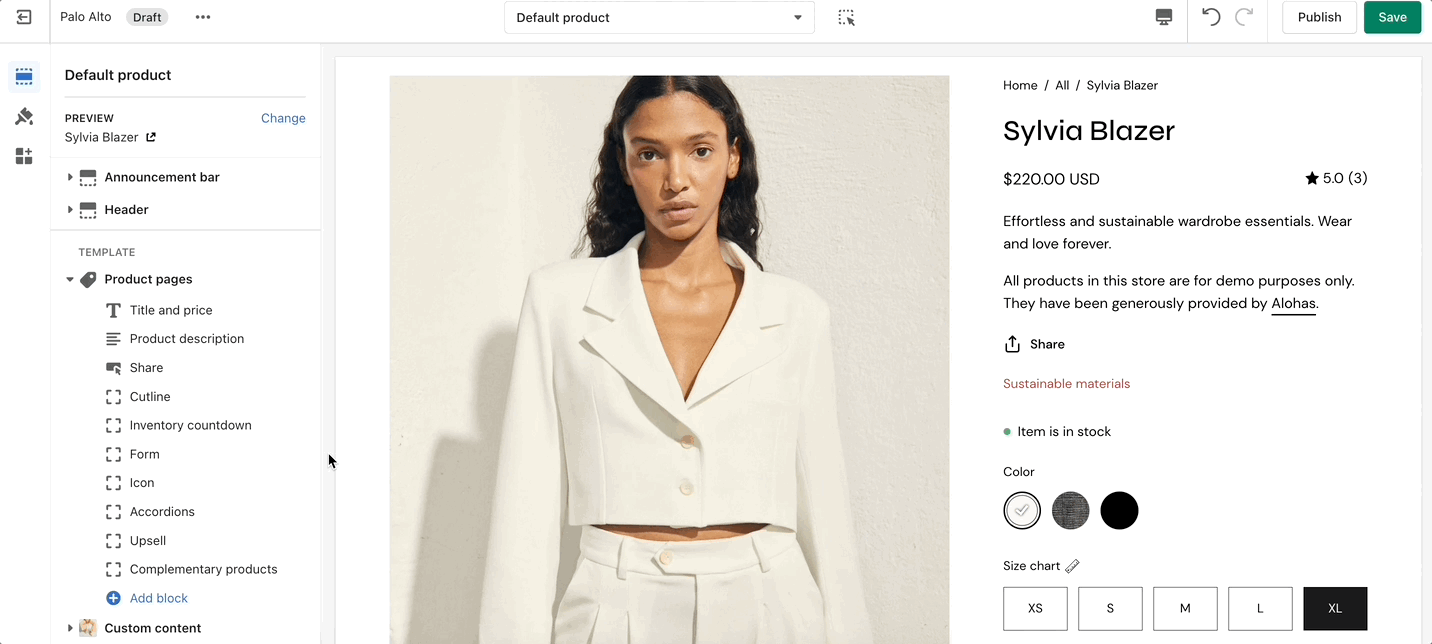
Task: Choose the L size option
Action: [x=1260, y=608]
